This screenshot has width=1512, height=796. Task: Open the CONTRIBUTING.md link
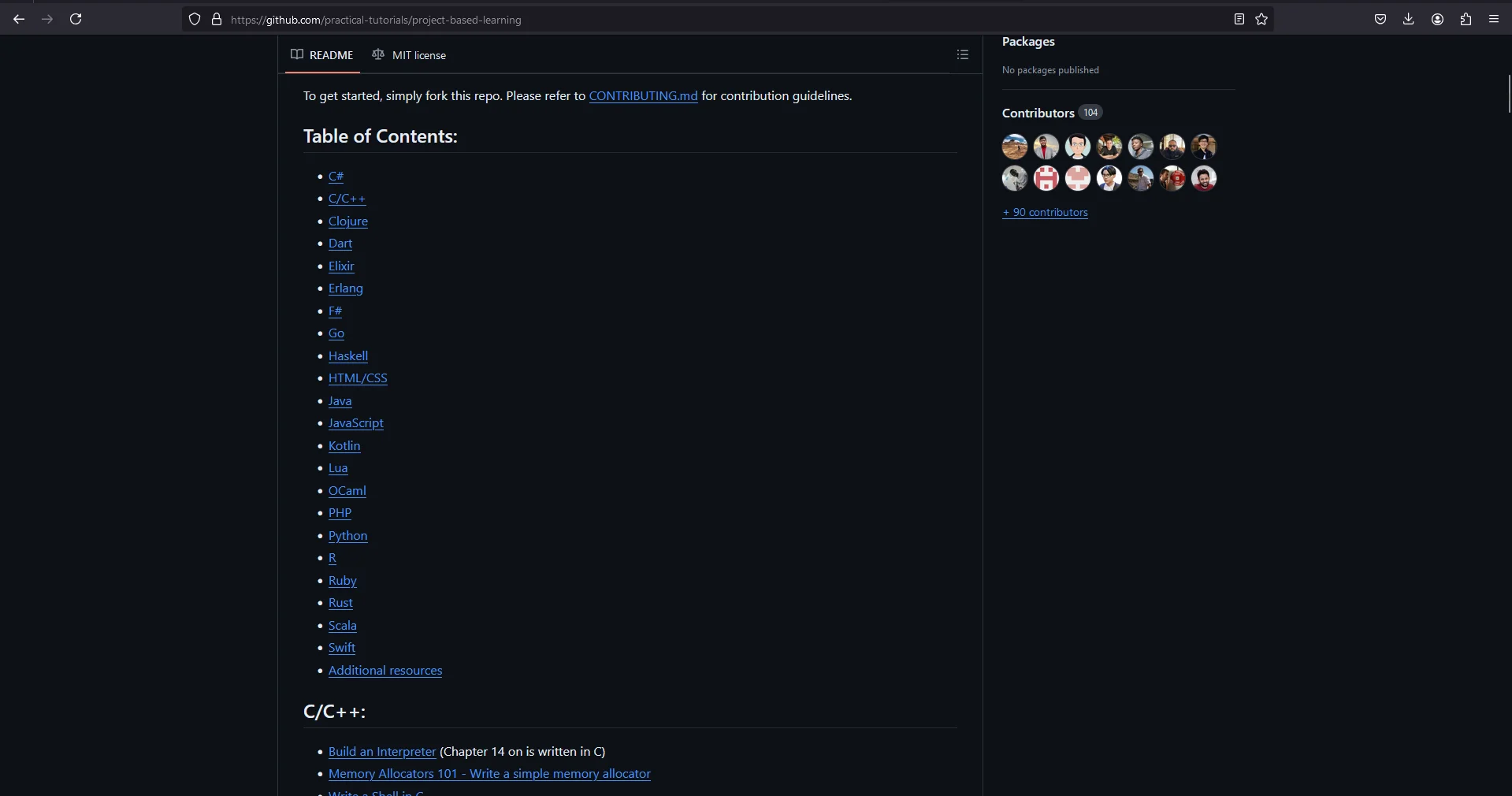pyautogui.click(x=643, y=96)
